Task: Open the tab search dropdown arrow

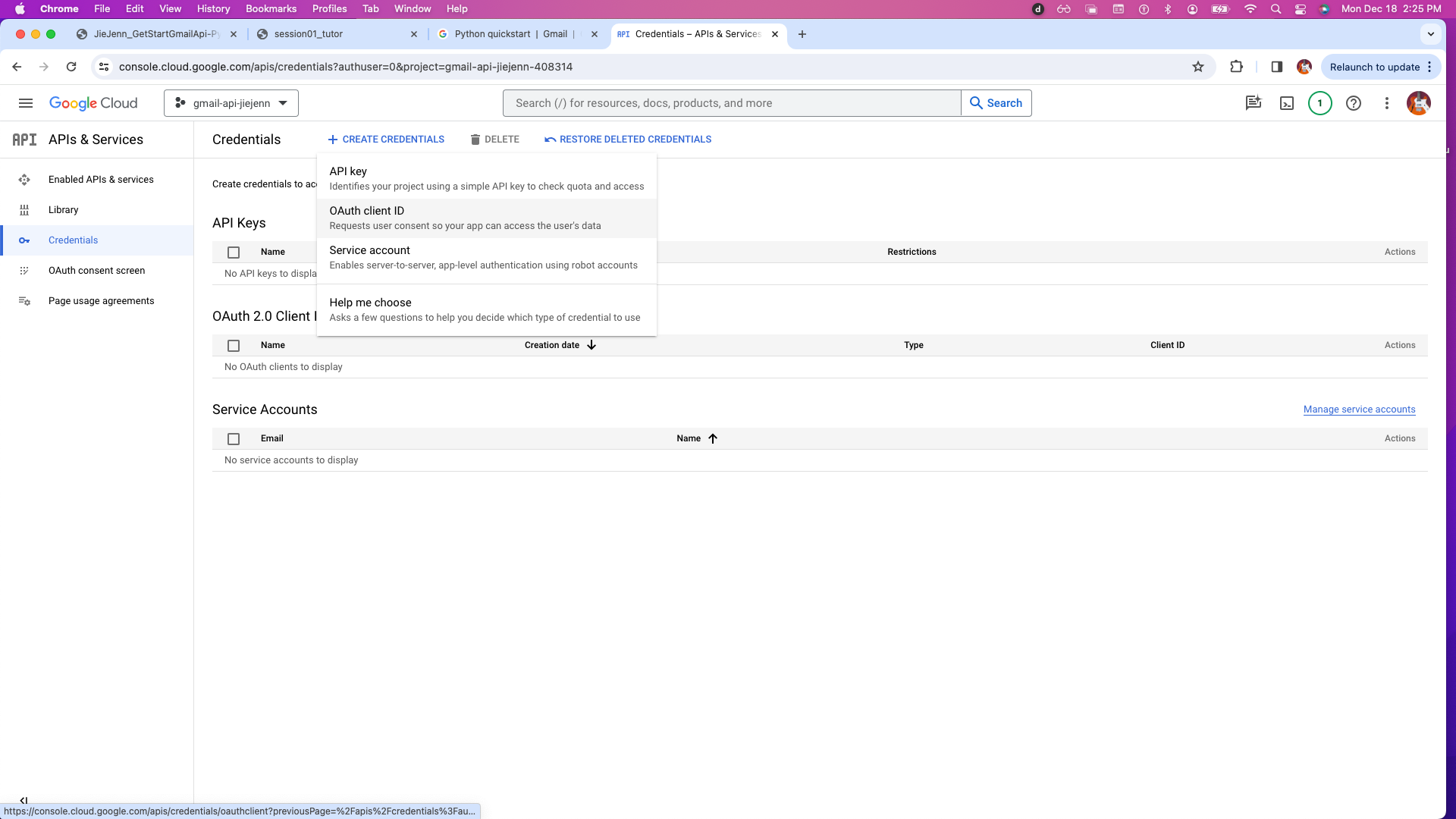Action: [1431, 34]
